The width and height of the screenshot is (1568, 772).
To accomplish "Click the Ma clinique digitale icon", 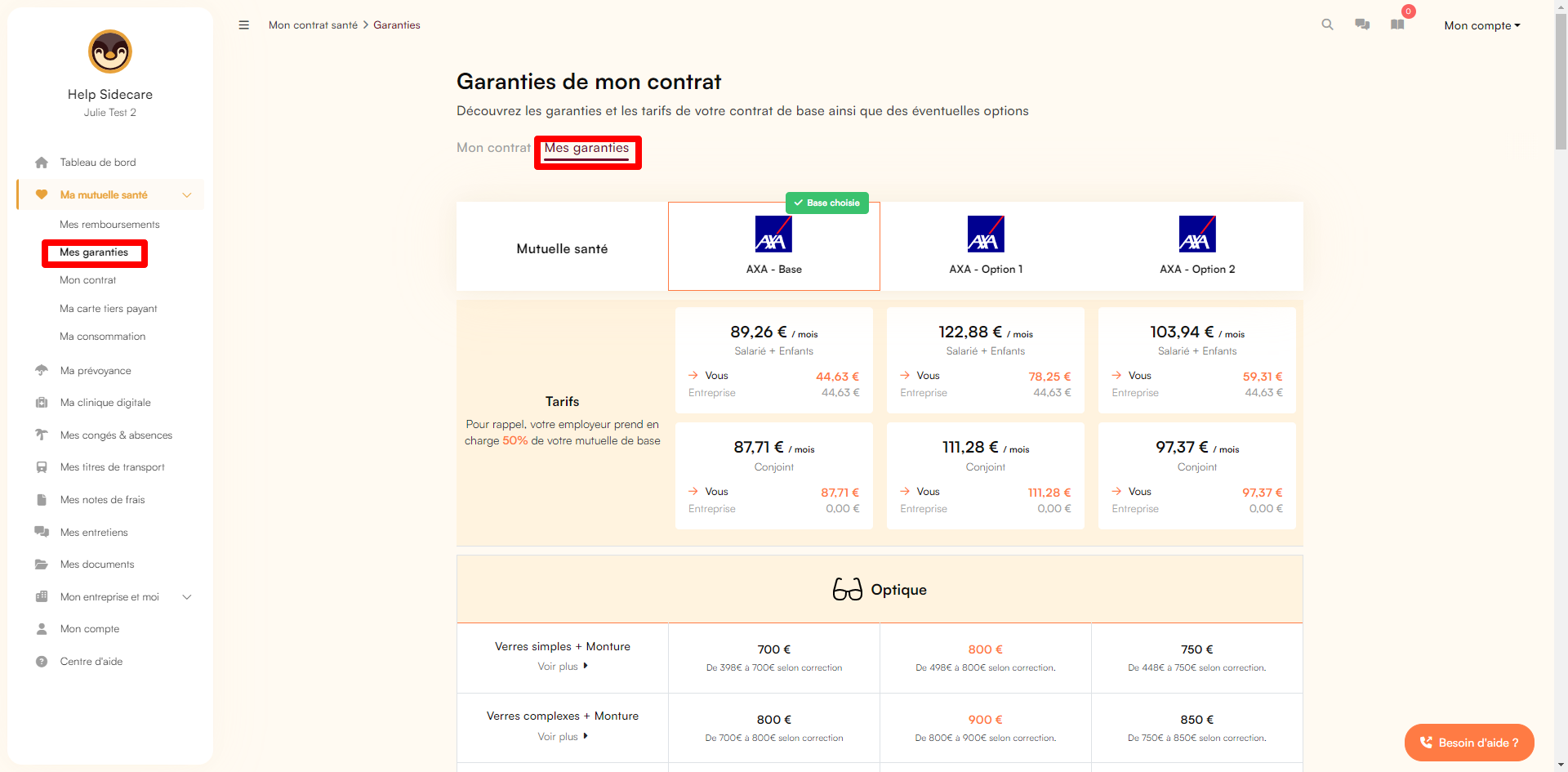I will tap(42, 403).
